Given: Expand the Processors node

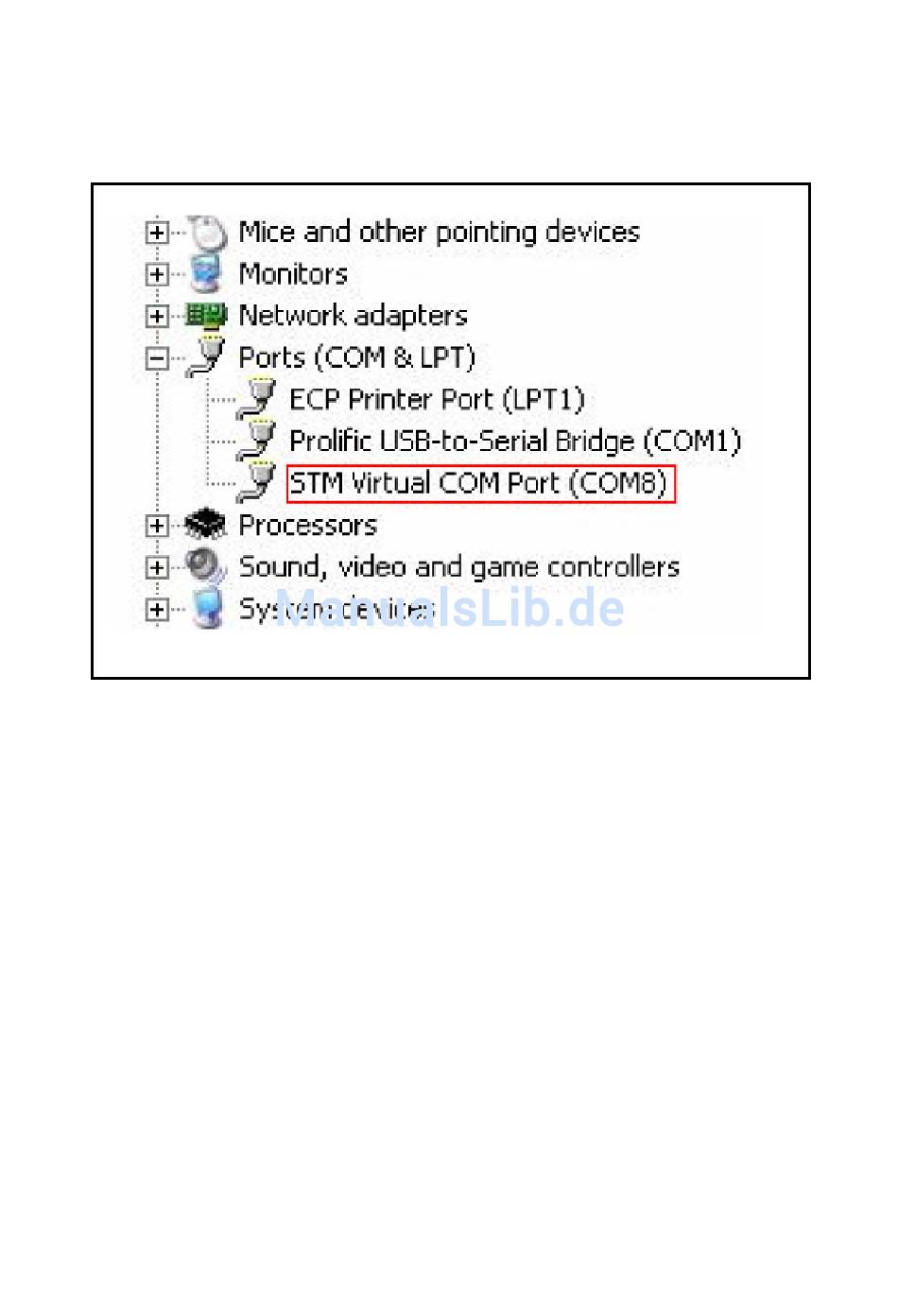Looking at the screenshot, I should pyautogui.click(x=158, y=526).
